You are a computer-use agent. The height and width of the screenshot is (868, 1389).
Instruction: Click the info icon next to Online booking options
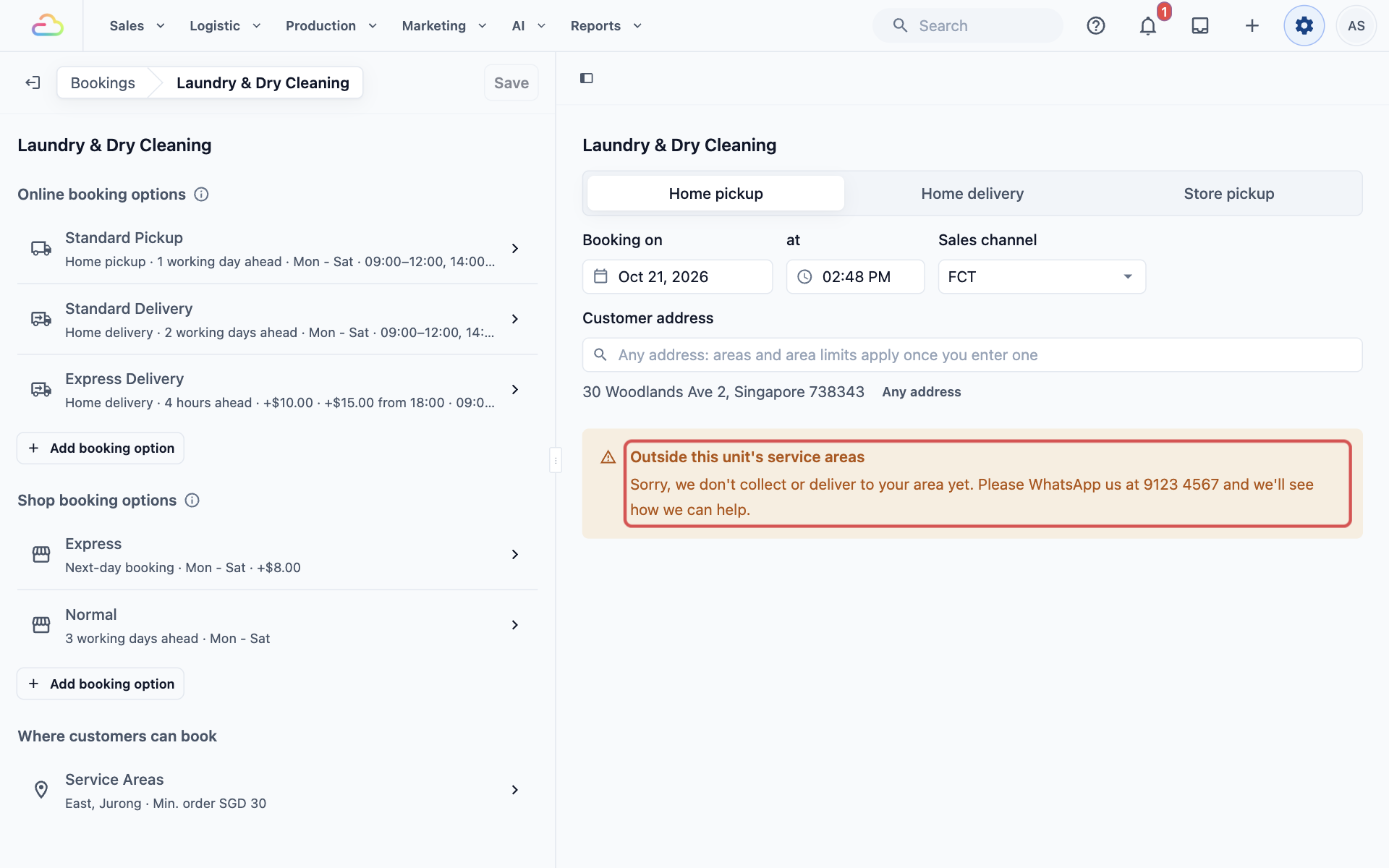(x=202, y=195)
